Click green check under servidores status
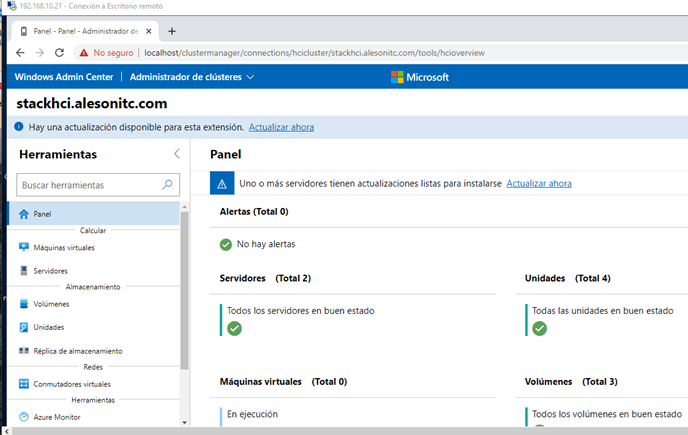 [x=234, y=328]
